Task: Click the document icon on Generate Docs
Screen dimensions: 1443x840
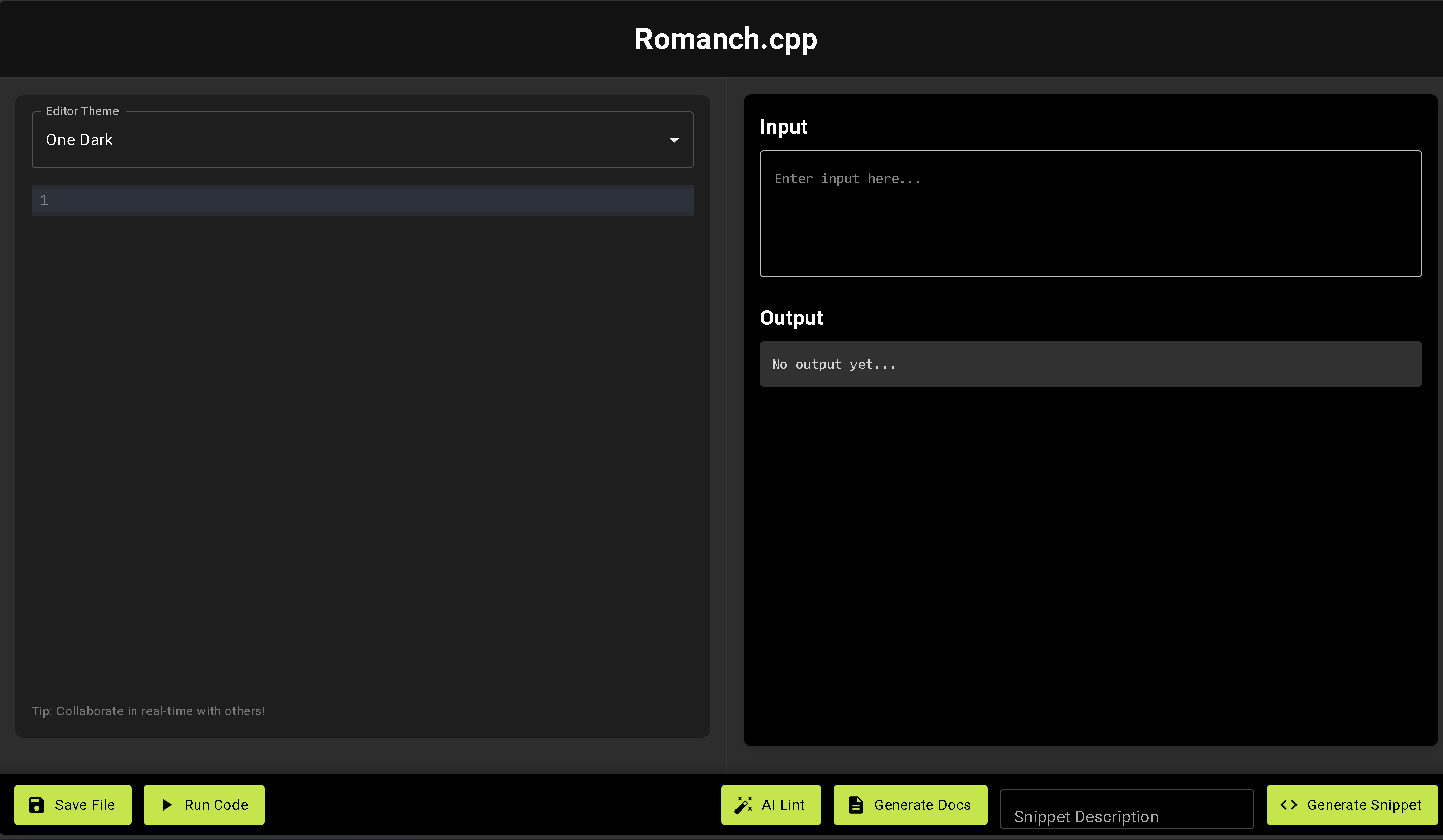Action: pos(856,804)
